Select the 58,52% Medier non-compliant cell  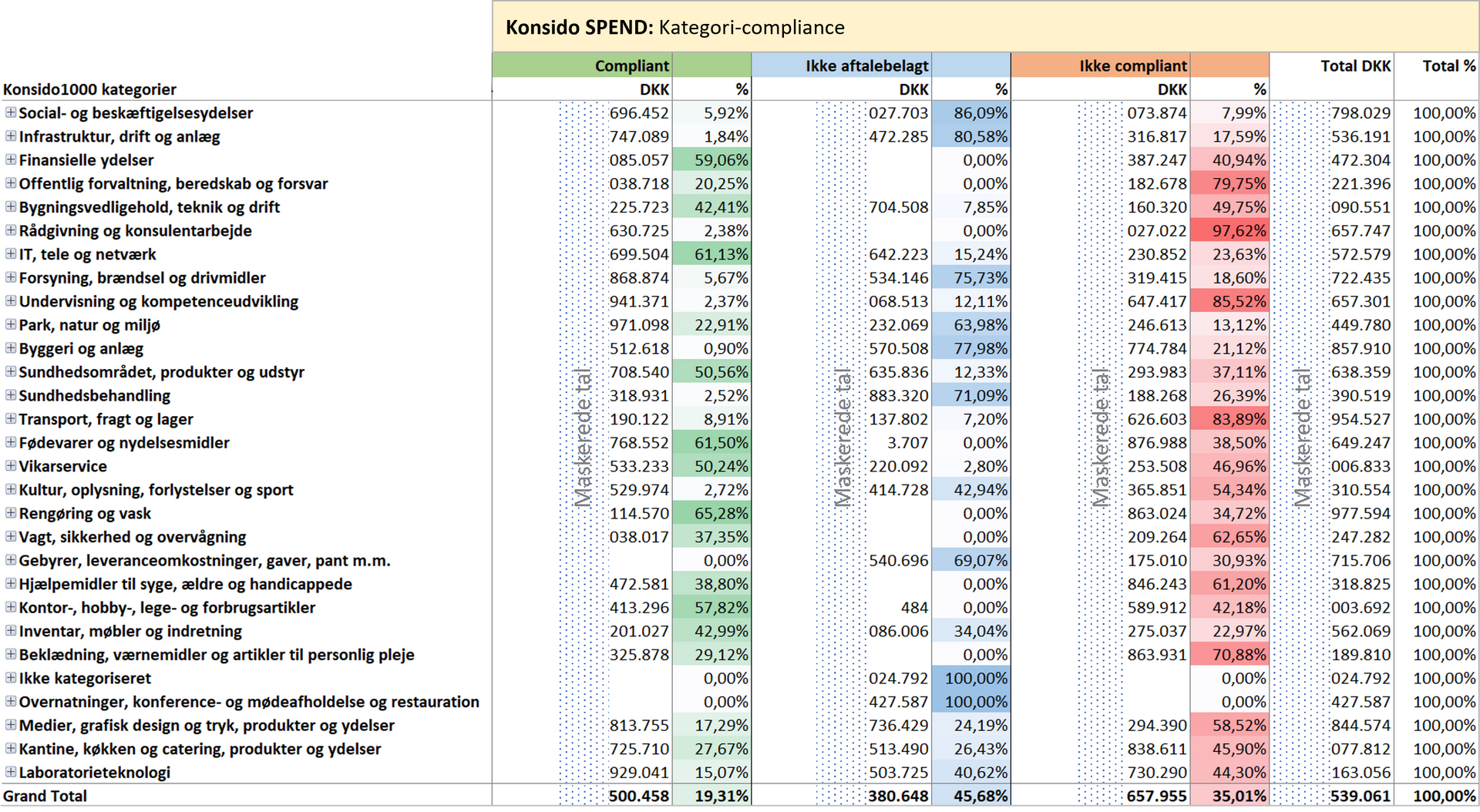point(1229,725)
